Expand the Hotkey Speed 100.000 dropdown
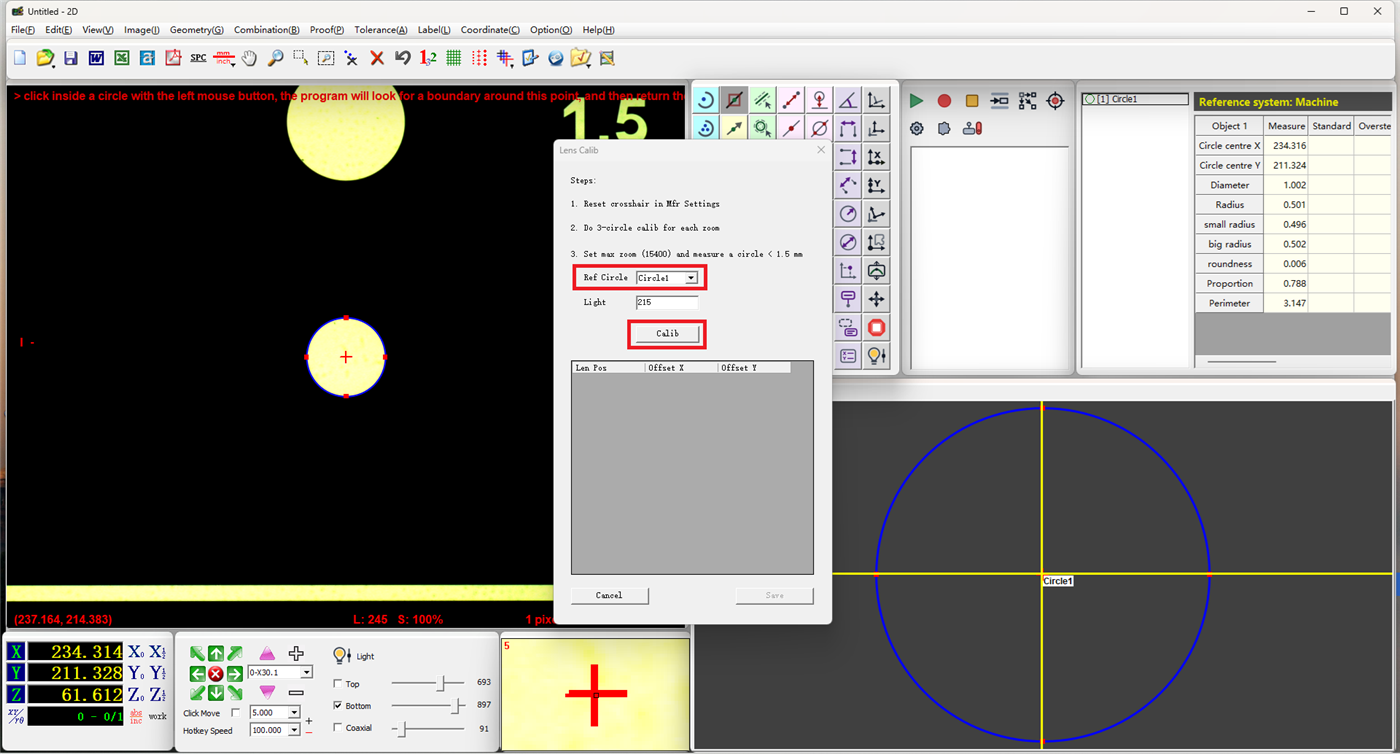1400x754 pixels. [x=294, y=730]
